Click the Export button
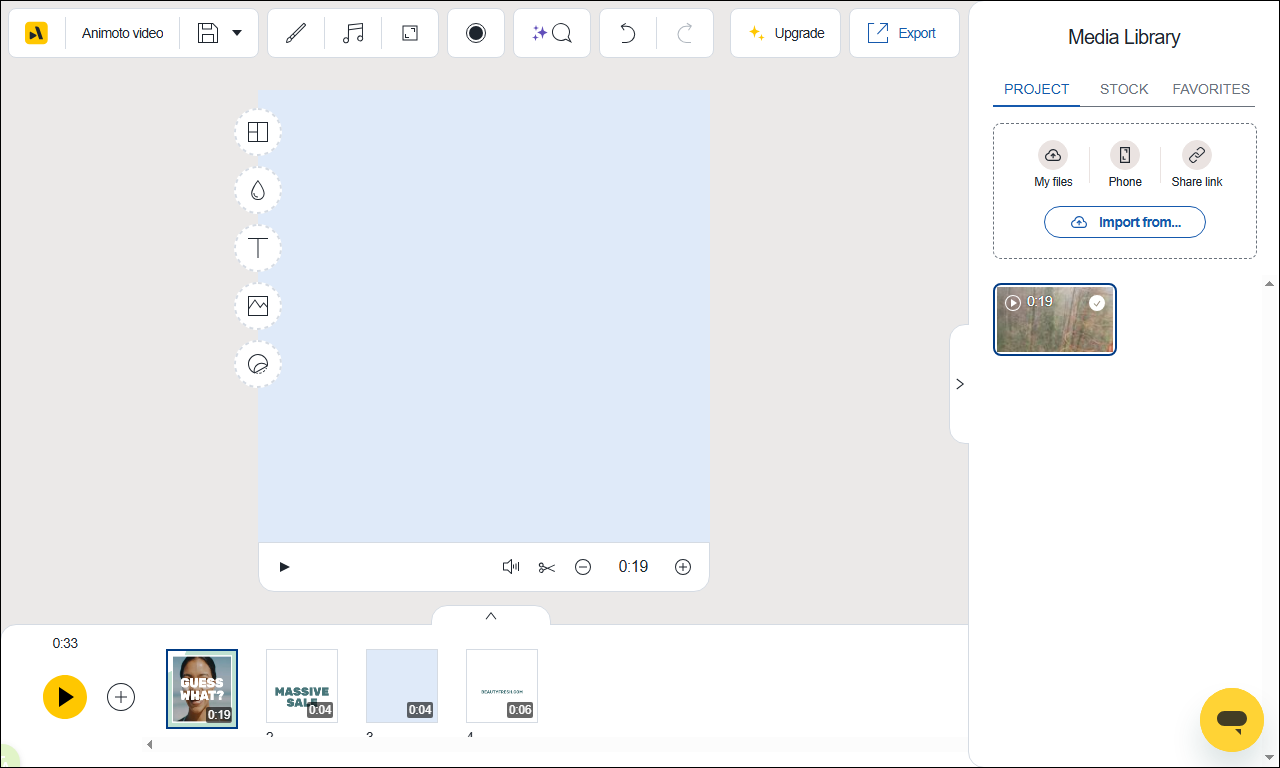 [904, 32]
